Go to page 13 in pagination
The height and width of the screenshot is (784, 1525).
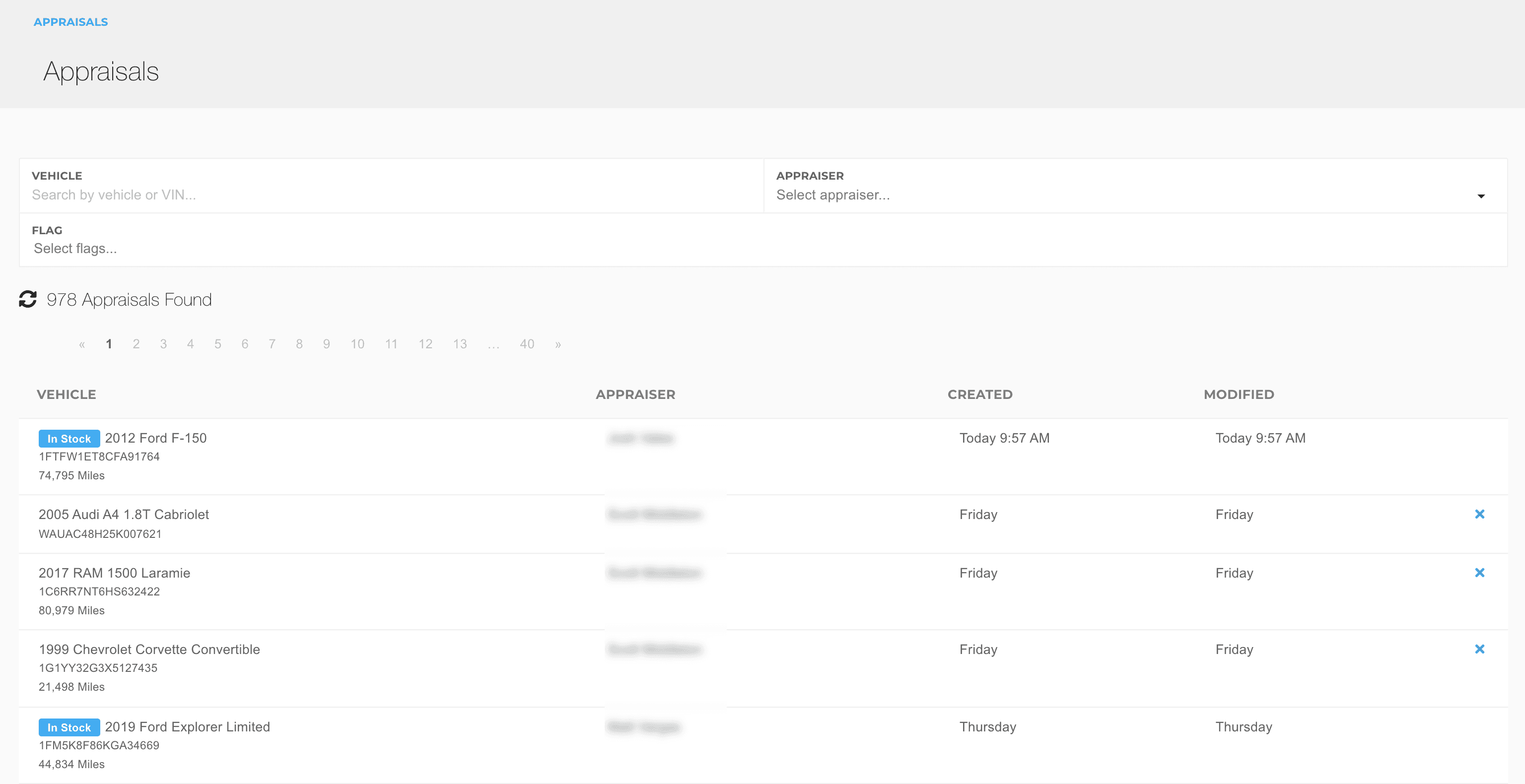pyautogui.click(x=460, y=344)
